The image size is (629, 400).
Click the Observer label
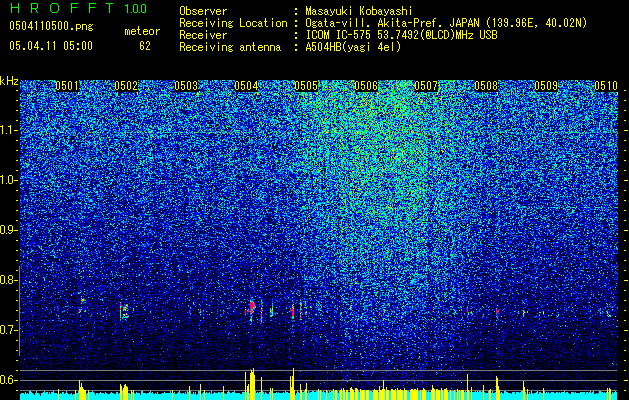pyautogui.click(x=203, y=11)
